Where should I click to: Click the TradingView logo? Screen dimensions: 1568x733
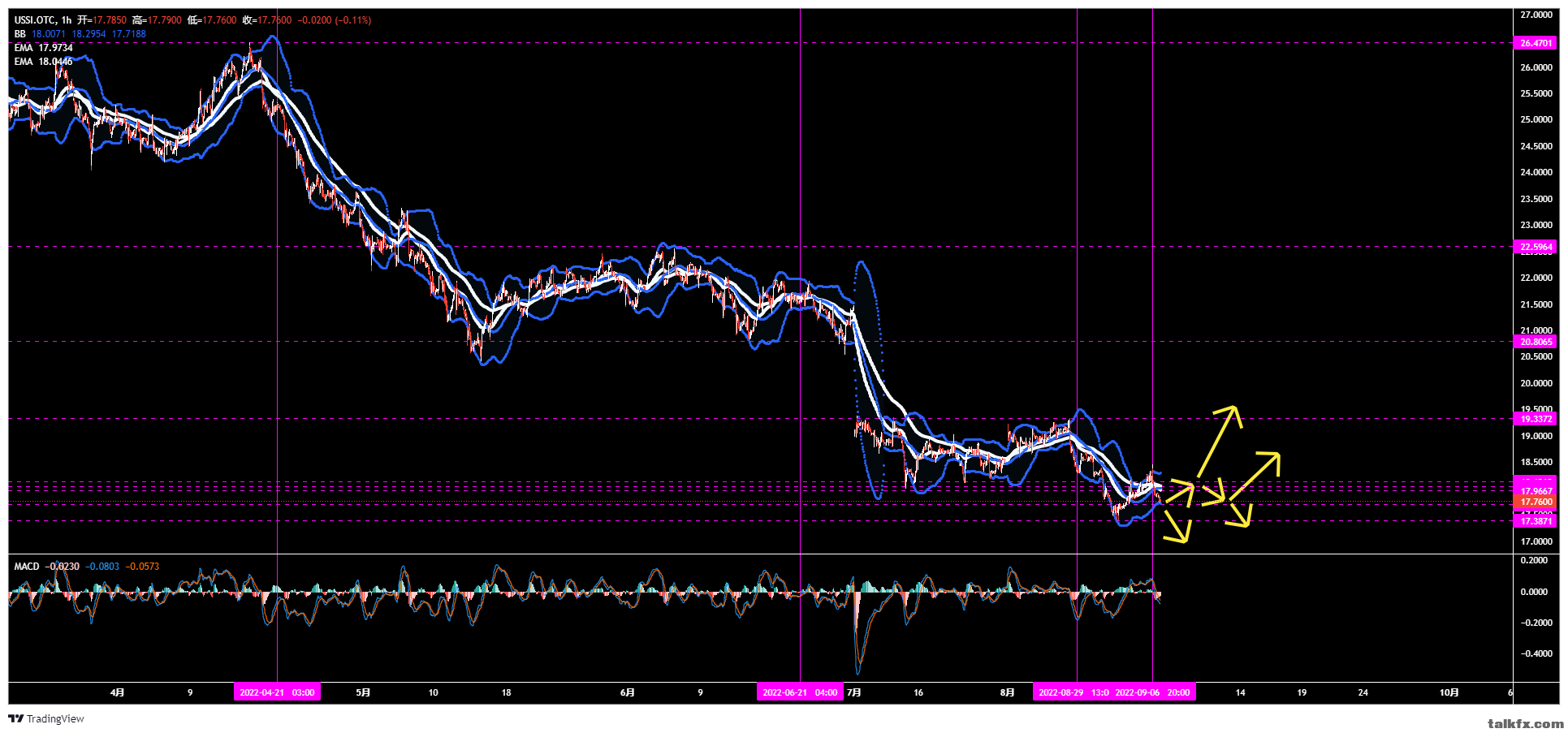click(46, 719)
